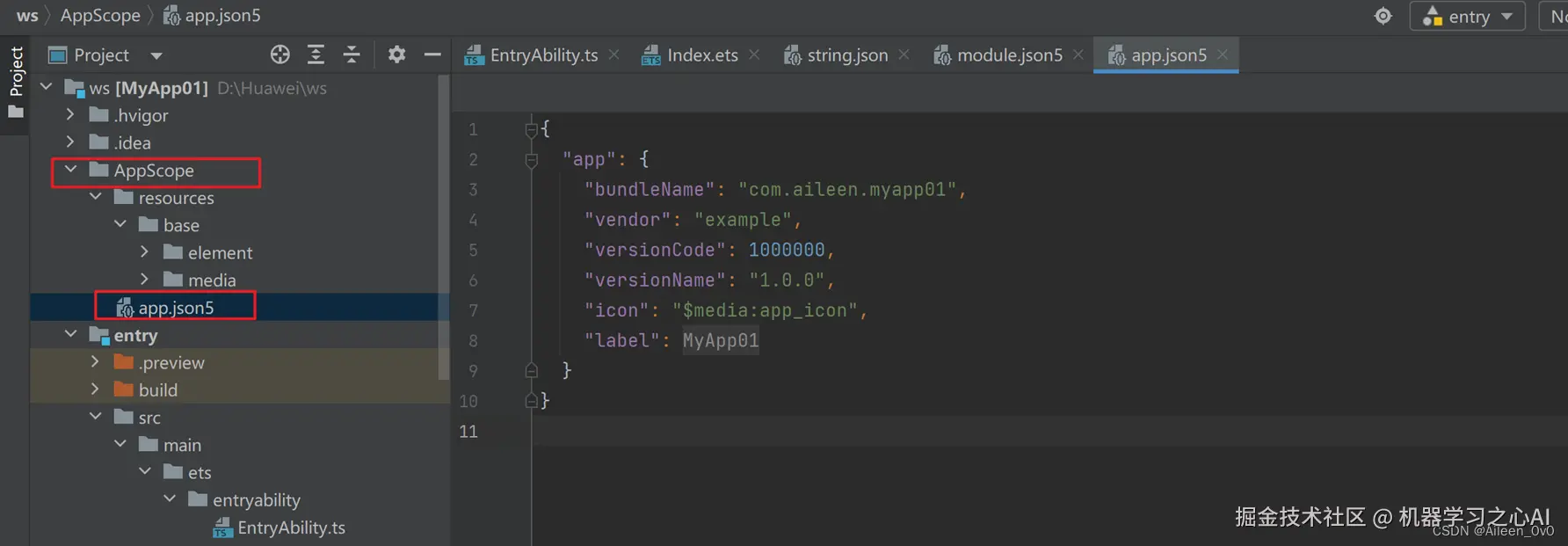Click the Collapse All icon in Project panel
The width and height of the screenshot is (1568, 546).
coord(352,55)
